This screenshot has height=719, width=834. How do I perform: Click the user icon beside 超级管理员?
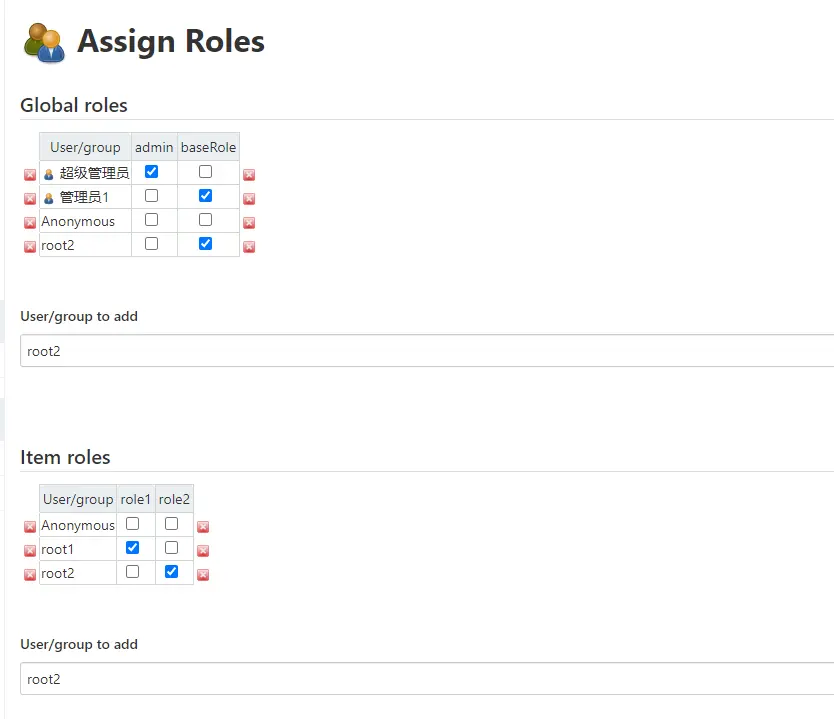click(x=49, y=174)
